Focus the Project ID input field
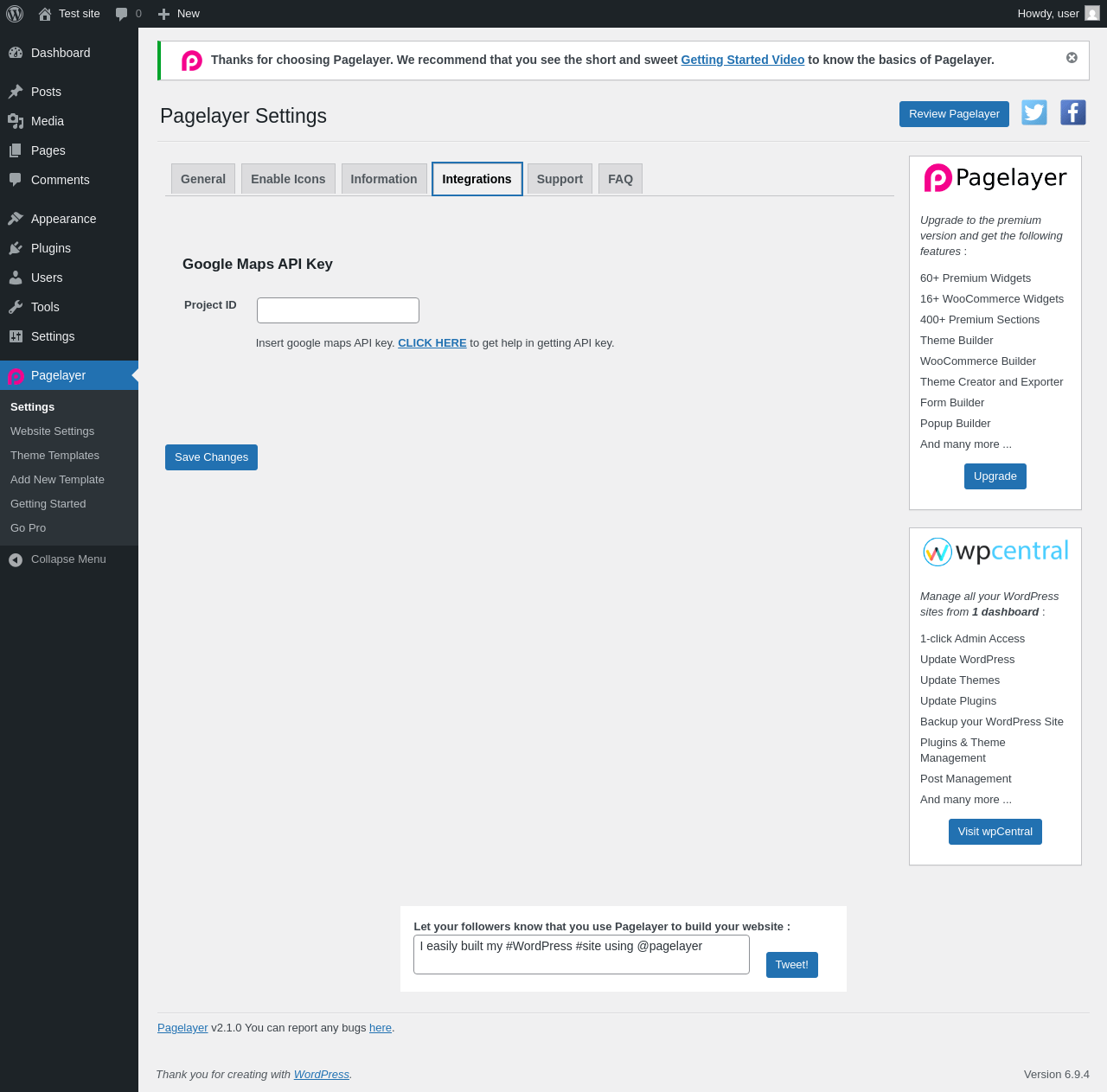 [338, 310]
